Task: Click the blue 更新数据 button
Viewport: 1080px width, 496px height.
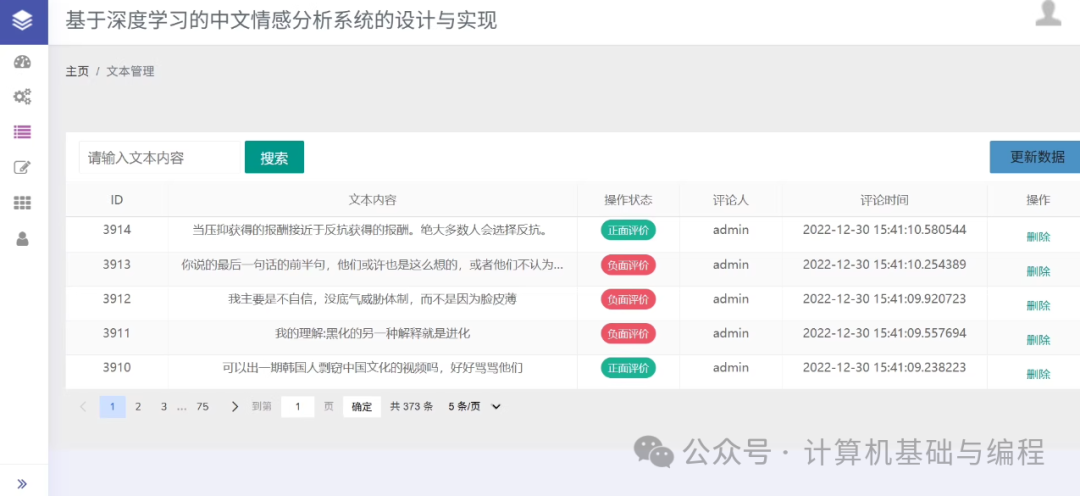Action: point(1037,157)
